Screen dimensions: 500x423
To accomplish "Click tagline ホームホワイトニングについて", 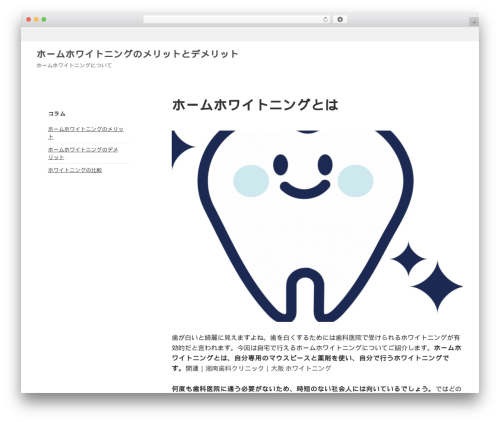I will (74, 65).
